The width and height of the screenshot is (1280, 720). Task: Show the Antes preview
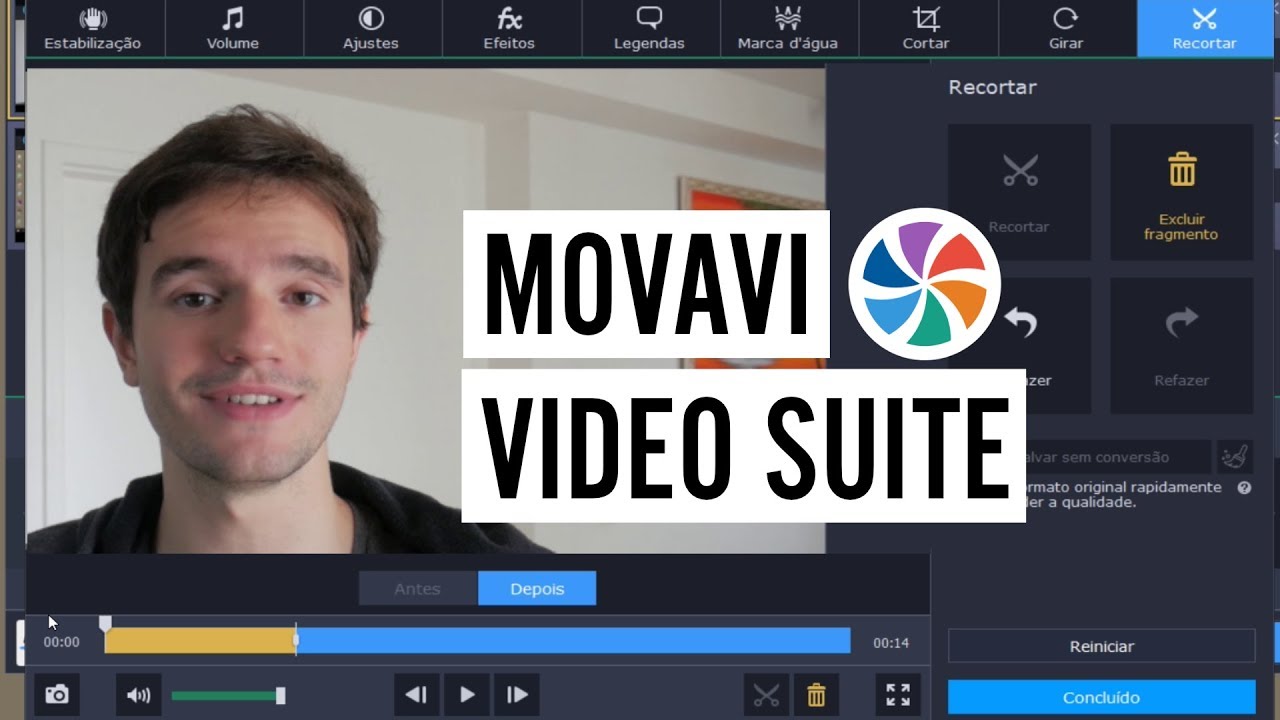[x=418, y=589]
